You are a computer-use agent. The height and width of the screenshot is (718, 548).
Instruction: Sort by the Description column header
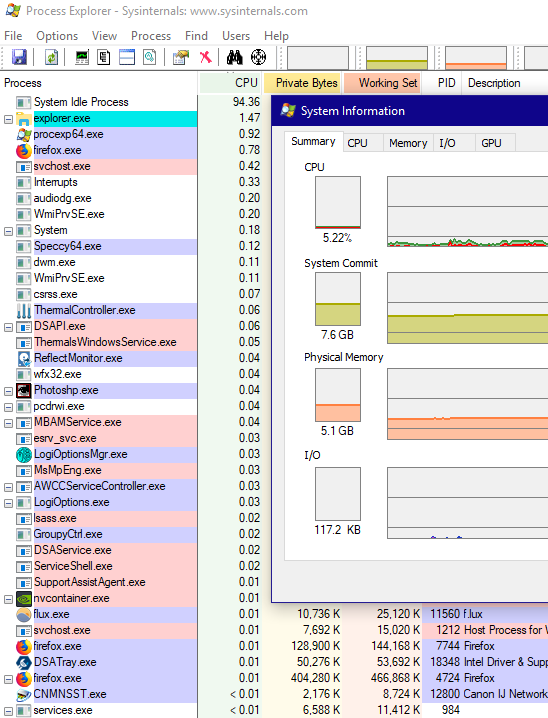[505, 83]
